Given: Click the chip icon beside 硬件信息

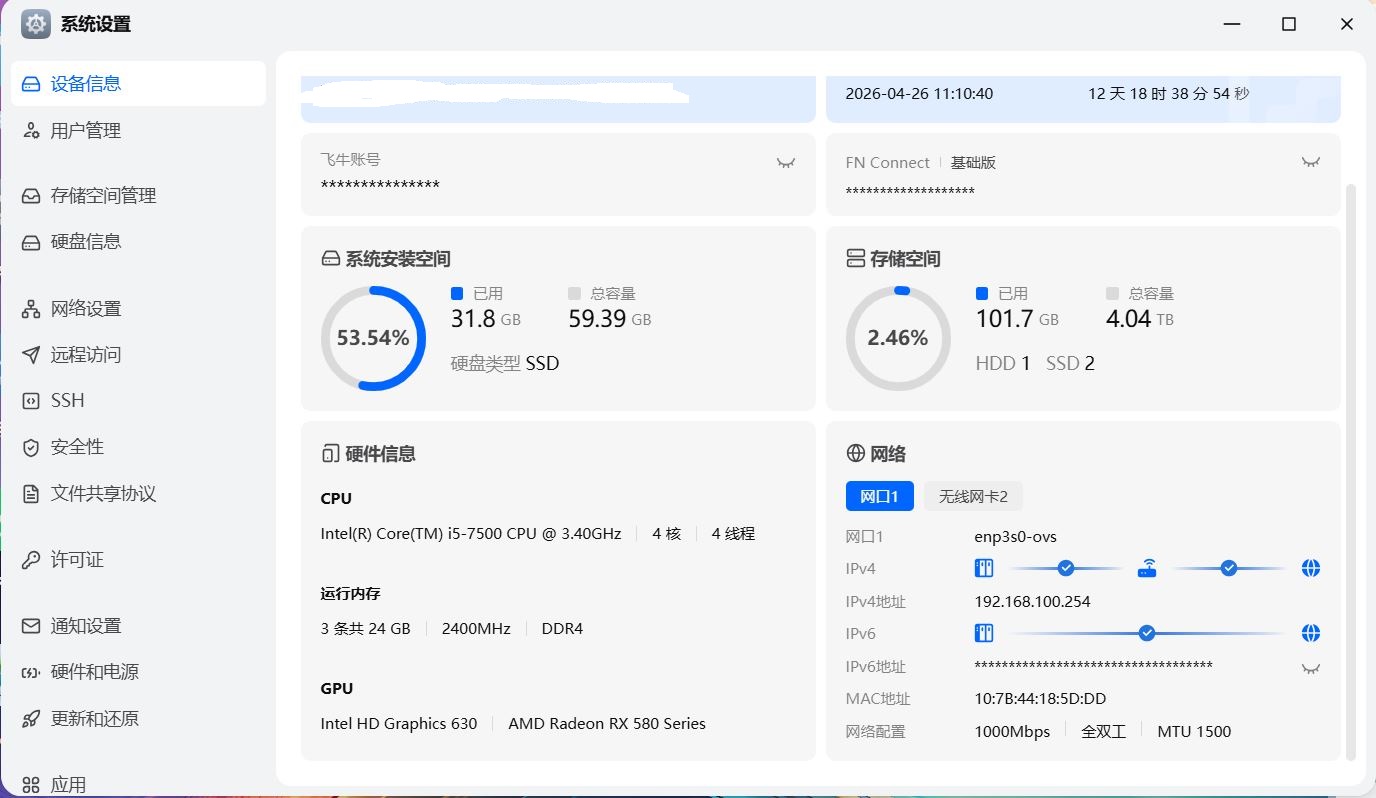Looking at the screenshot, I should coord(331,454).
